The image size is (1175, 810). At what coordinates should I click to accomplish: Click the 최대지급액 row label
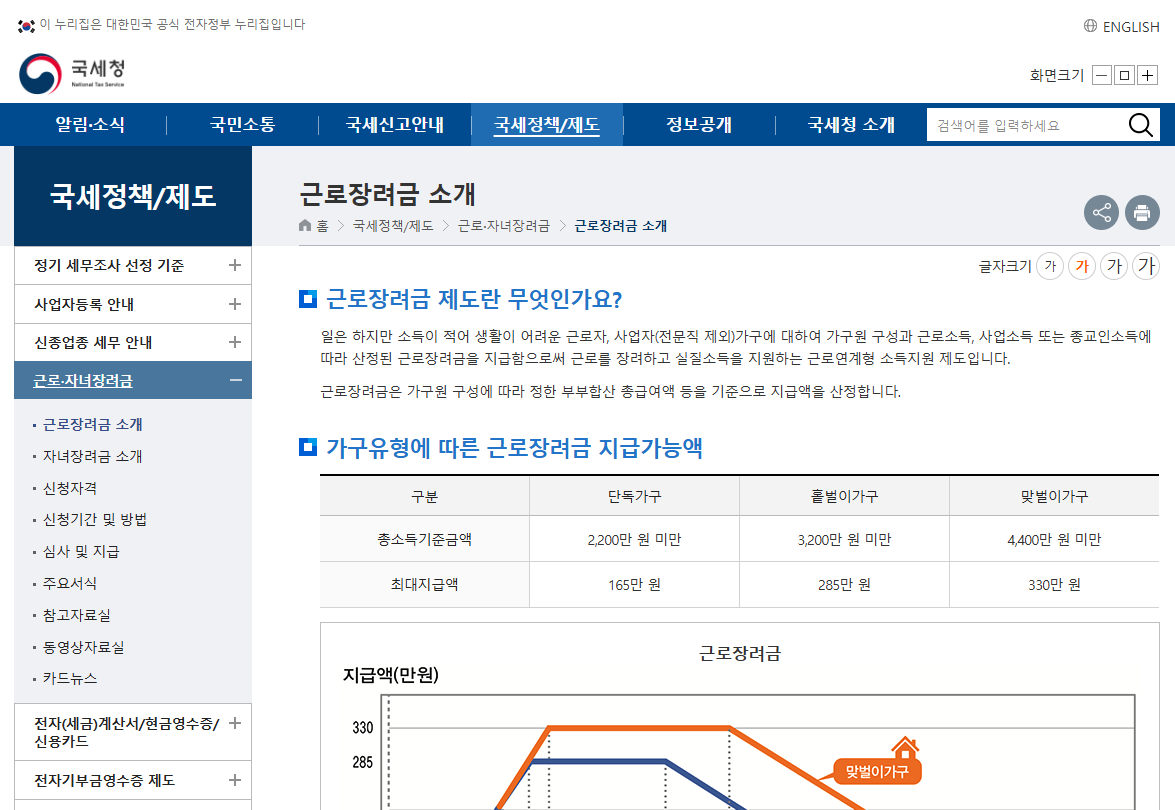424,584
